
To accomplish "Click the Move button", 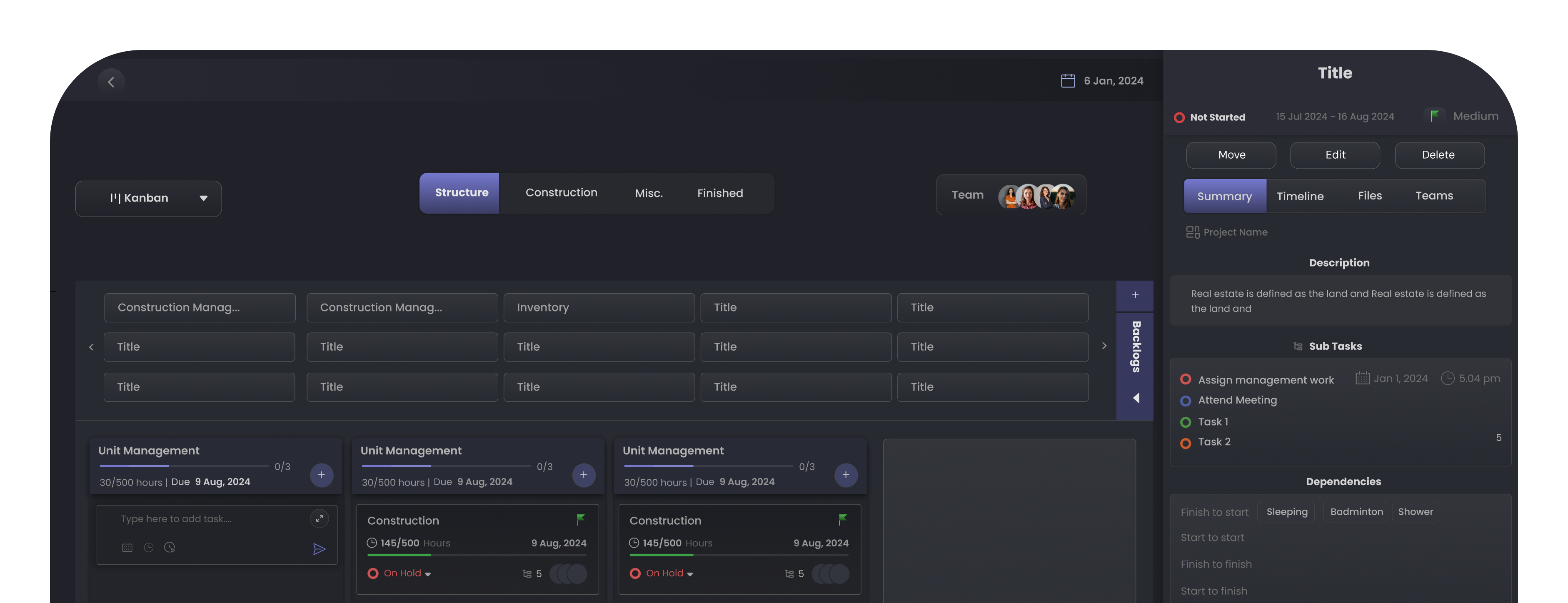I will pos(1231,155).
